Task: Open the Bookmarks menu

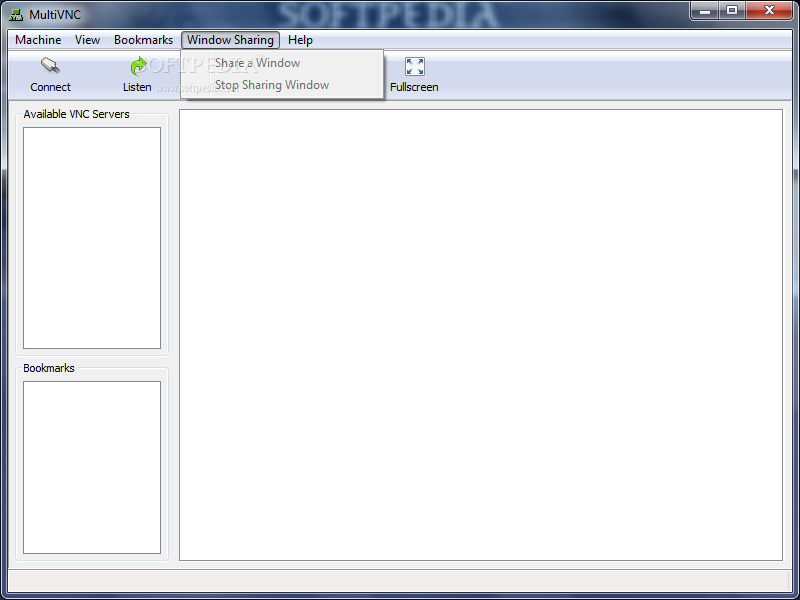Action: [143, 40]
